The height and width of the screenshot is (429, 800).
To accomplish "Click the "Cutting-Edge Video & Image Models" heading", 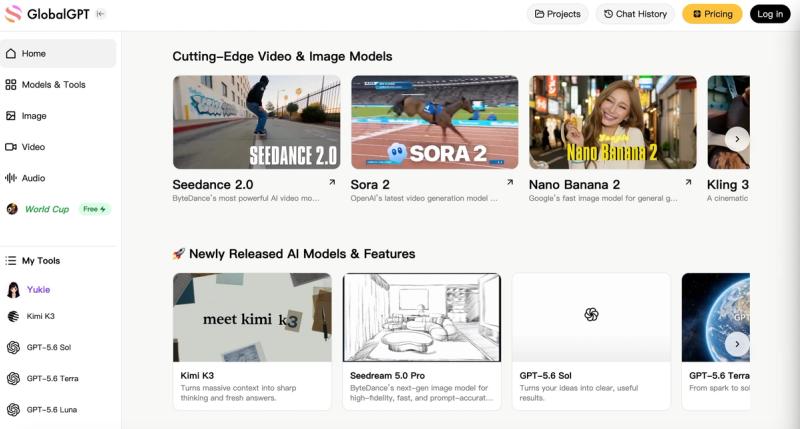I will pyautogui.click(x=282, y=56).
